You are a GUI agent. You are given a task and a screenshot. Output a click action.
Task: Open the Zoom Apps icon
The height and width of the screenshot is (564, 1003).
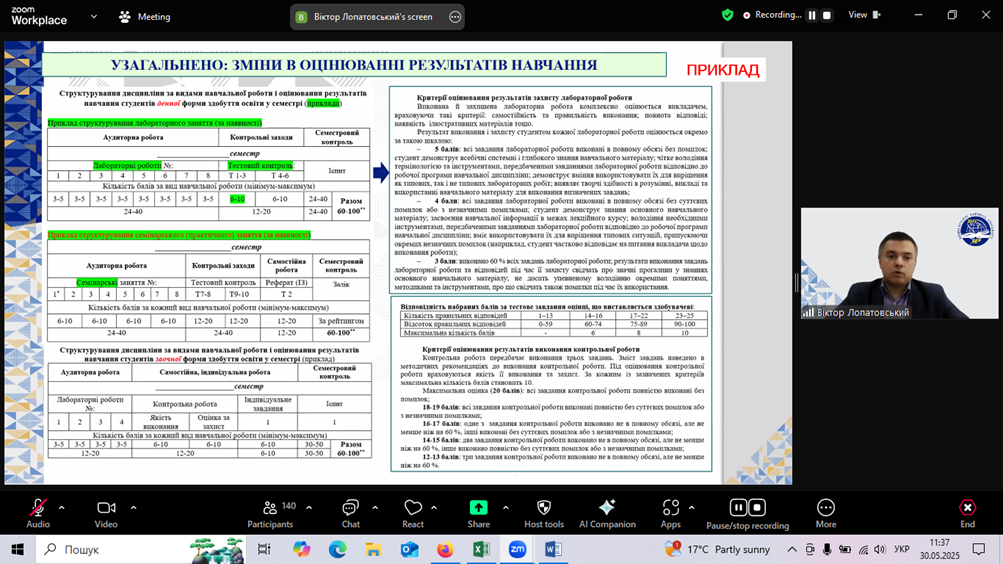pos(670,508)
